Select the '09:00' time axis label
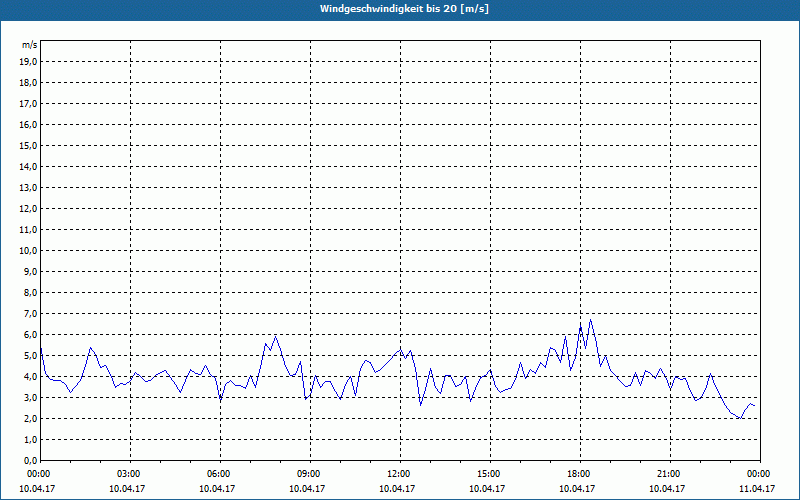 coord(310,474)
